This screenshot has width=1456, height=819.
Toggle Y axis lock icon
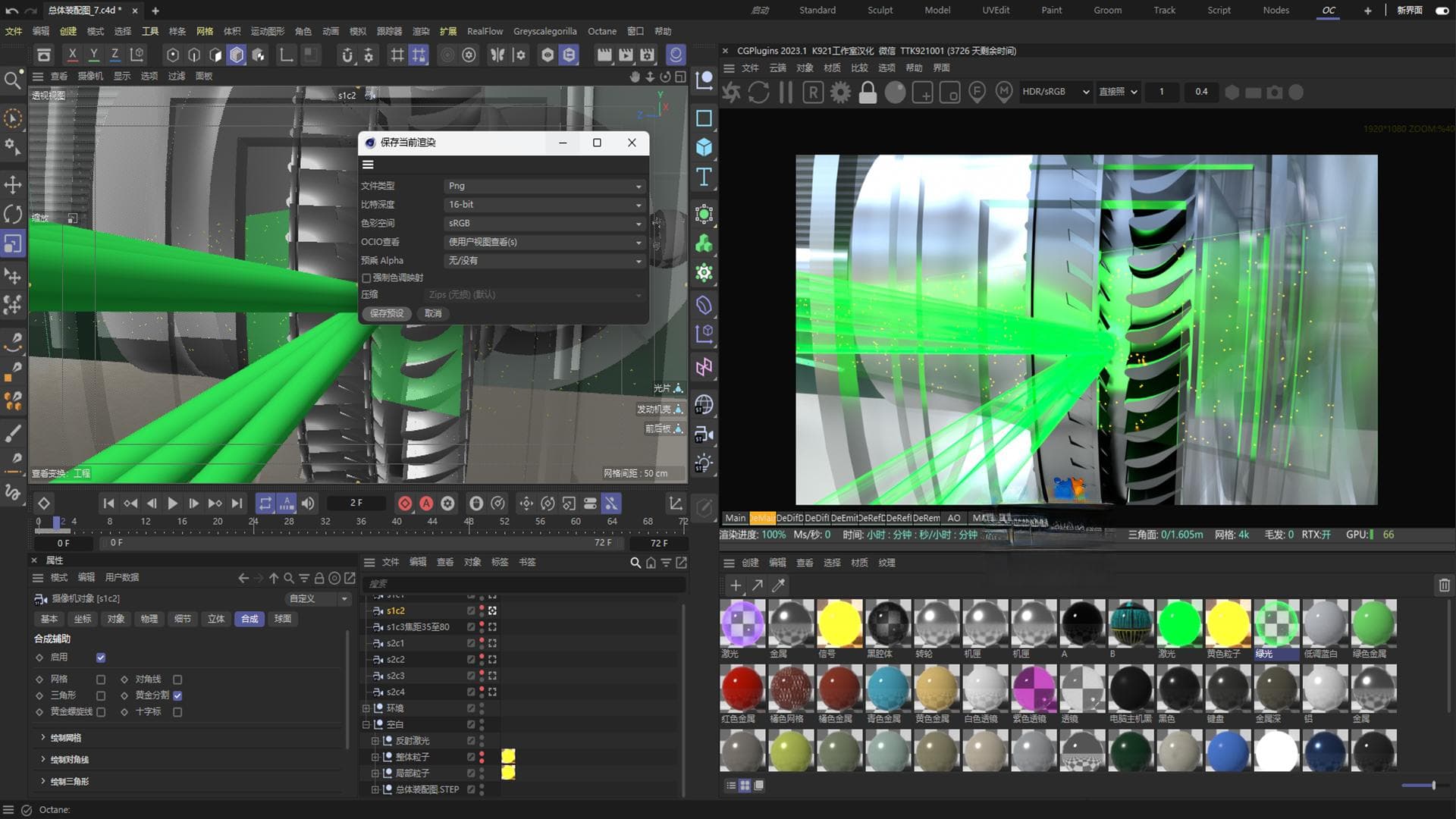93,55
